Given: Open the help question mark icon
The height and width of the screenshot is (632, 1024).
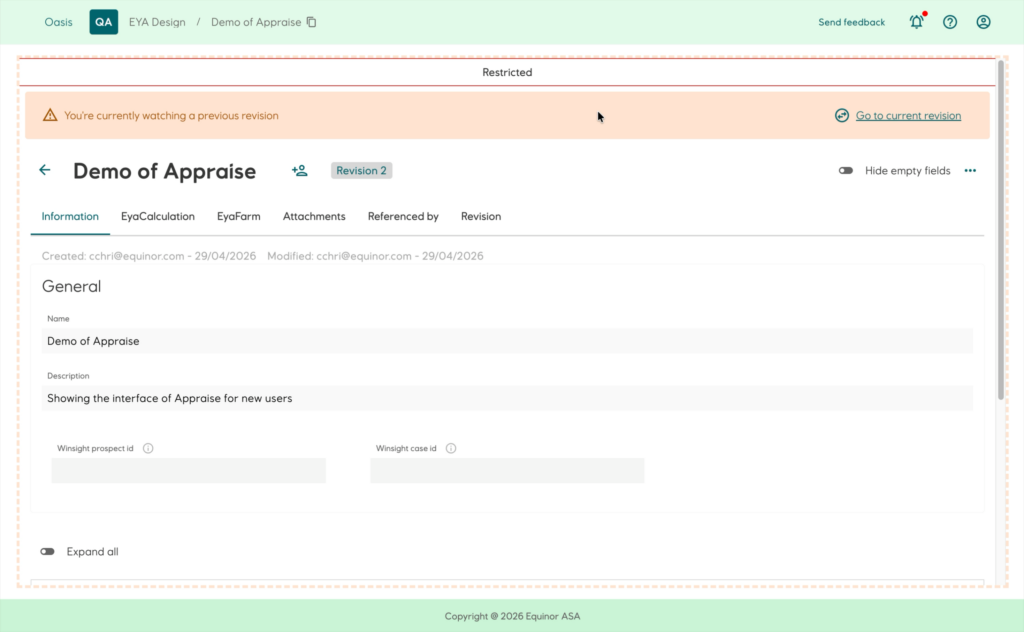Looking at the screenshot, I should [x=950, y=22].
